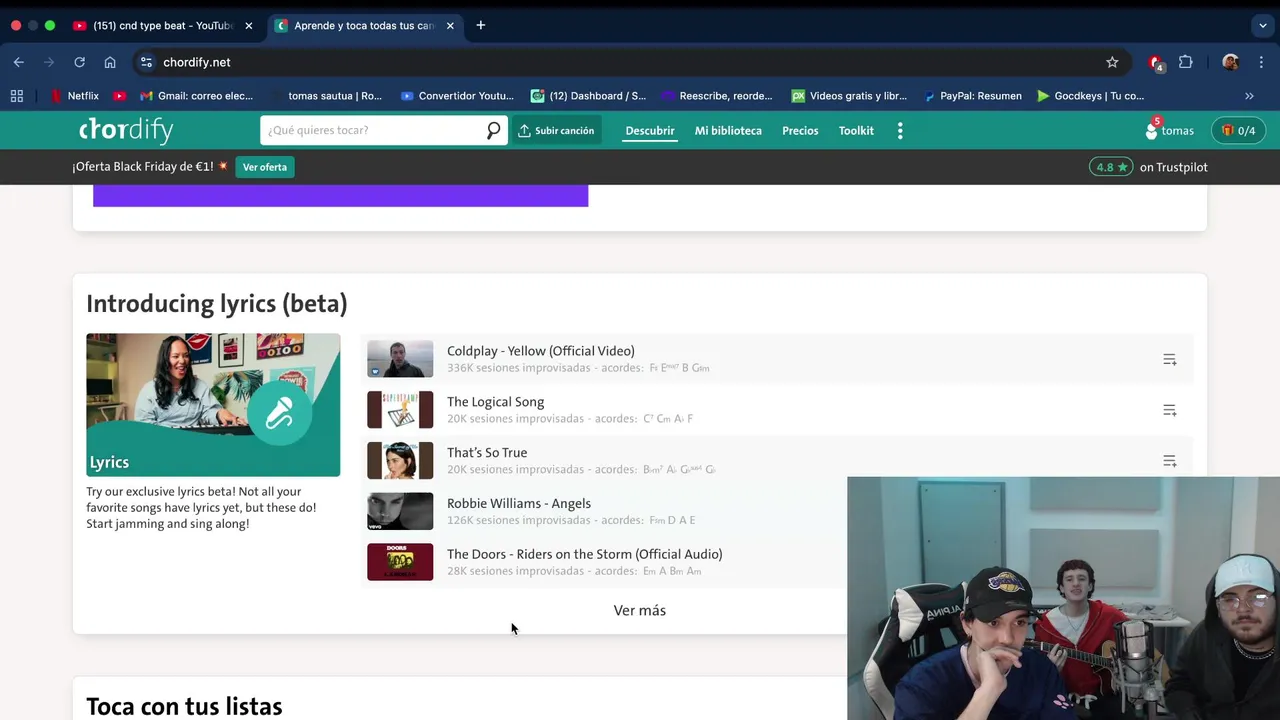This screenshot has width=1280, height=720.
Task: Open the Precios page
Action: (x=800, y=131)
